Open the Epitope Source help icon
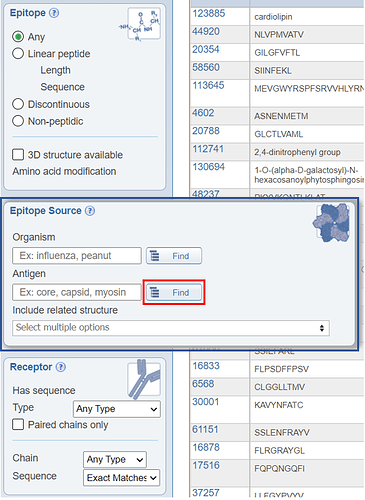This screenshot has height=500, width=365. coord(90,211)
